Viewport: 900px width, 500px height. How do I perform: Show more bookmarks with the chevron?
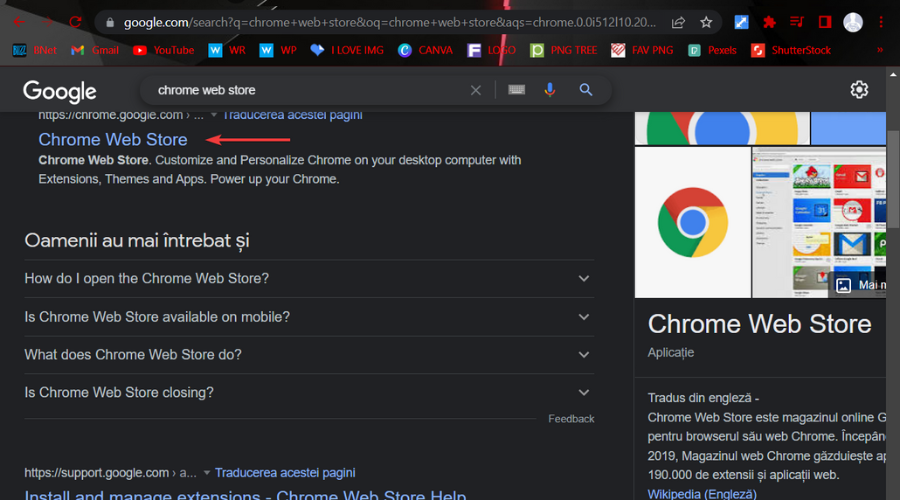(880, 51)
